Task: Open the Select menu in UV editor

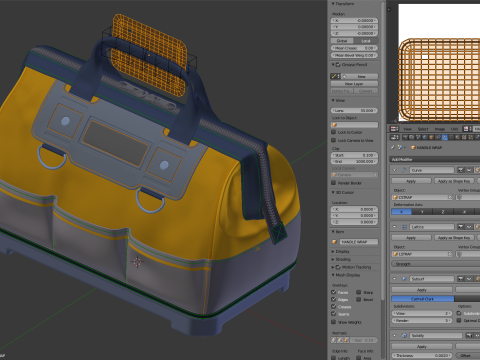Action: pos(423,129)
